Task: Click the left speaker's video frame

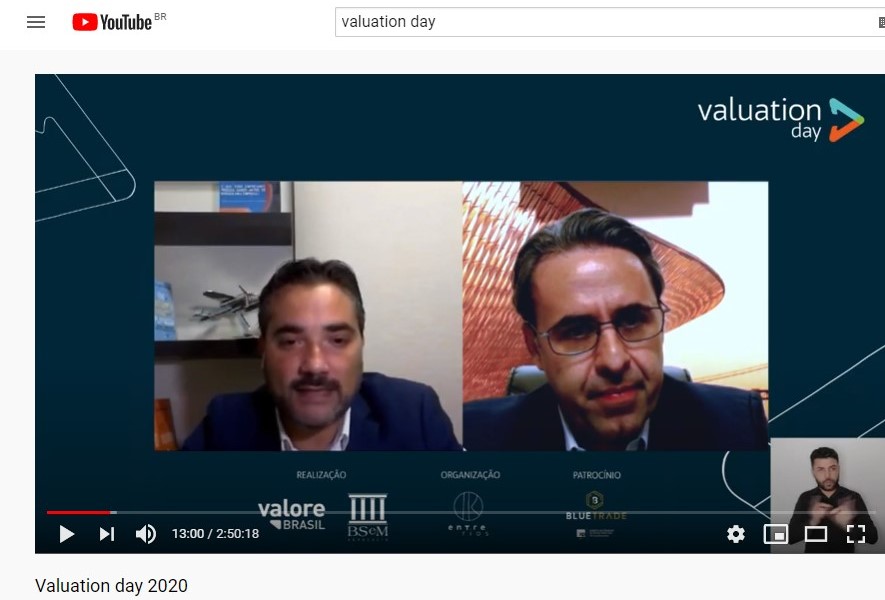Action: [308, 316]
